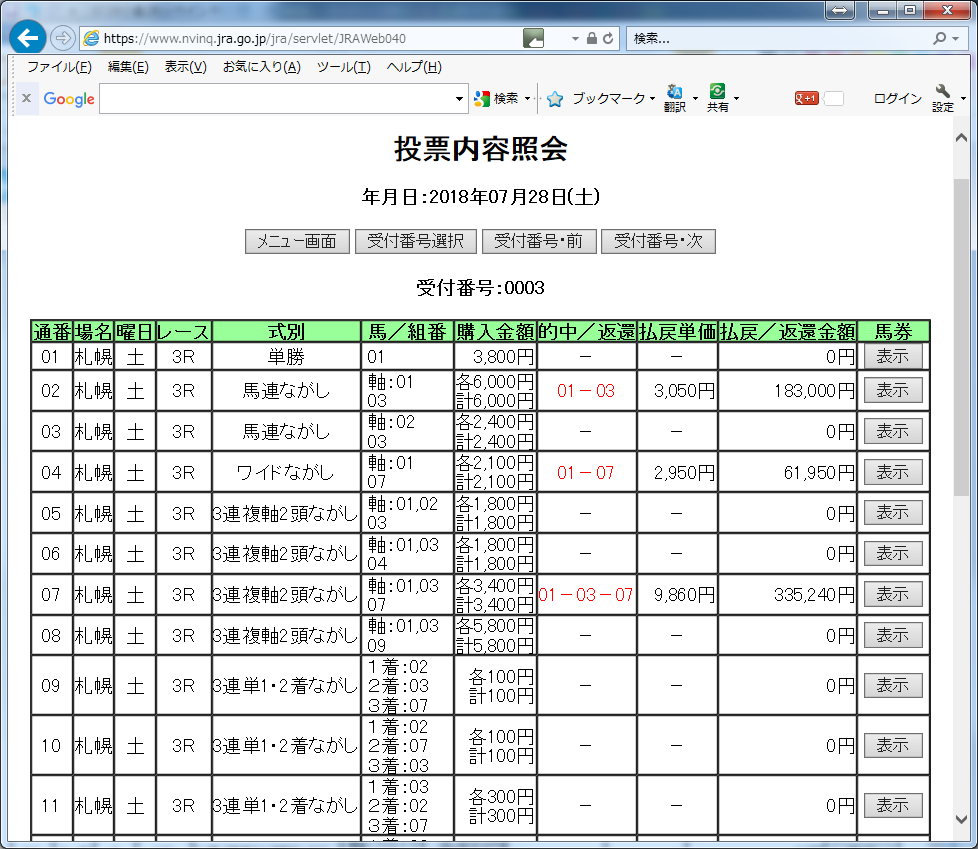Click the 受付番号・次 button
The width and height of the screenshot is (978, 849).
pyautogui.click(x=658, y=241)
